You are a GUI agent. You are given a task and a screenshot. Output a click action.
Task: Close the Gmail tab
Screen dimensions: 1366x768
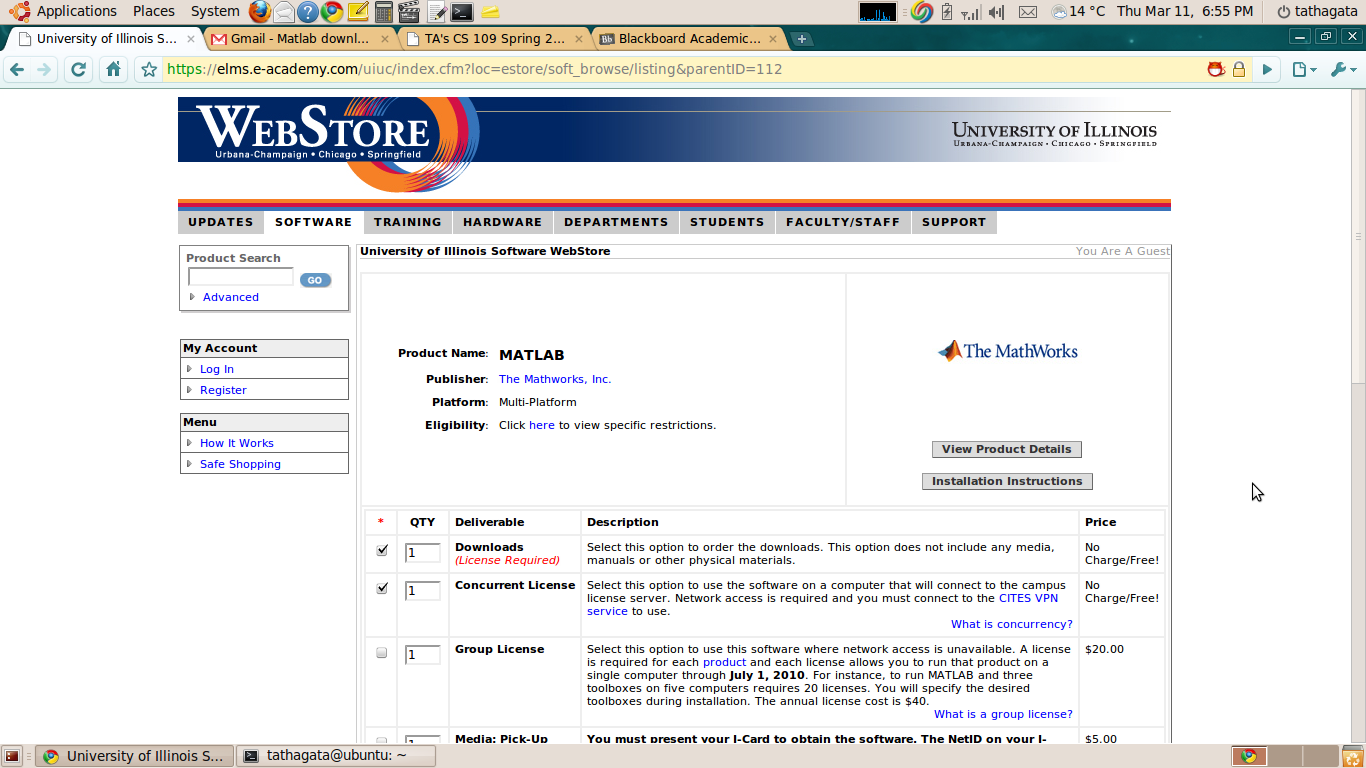[x=383, y=39]
